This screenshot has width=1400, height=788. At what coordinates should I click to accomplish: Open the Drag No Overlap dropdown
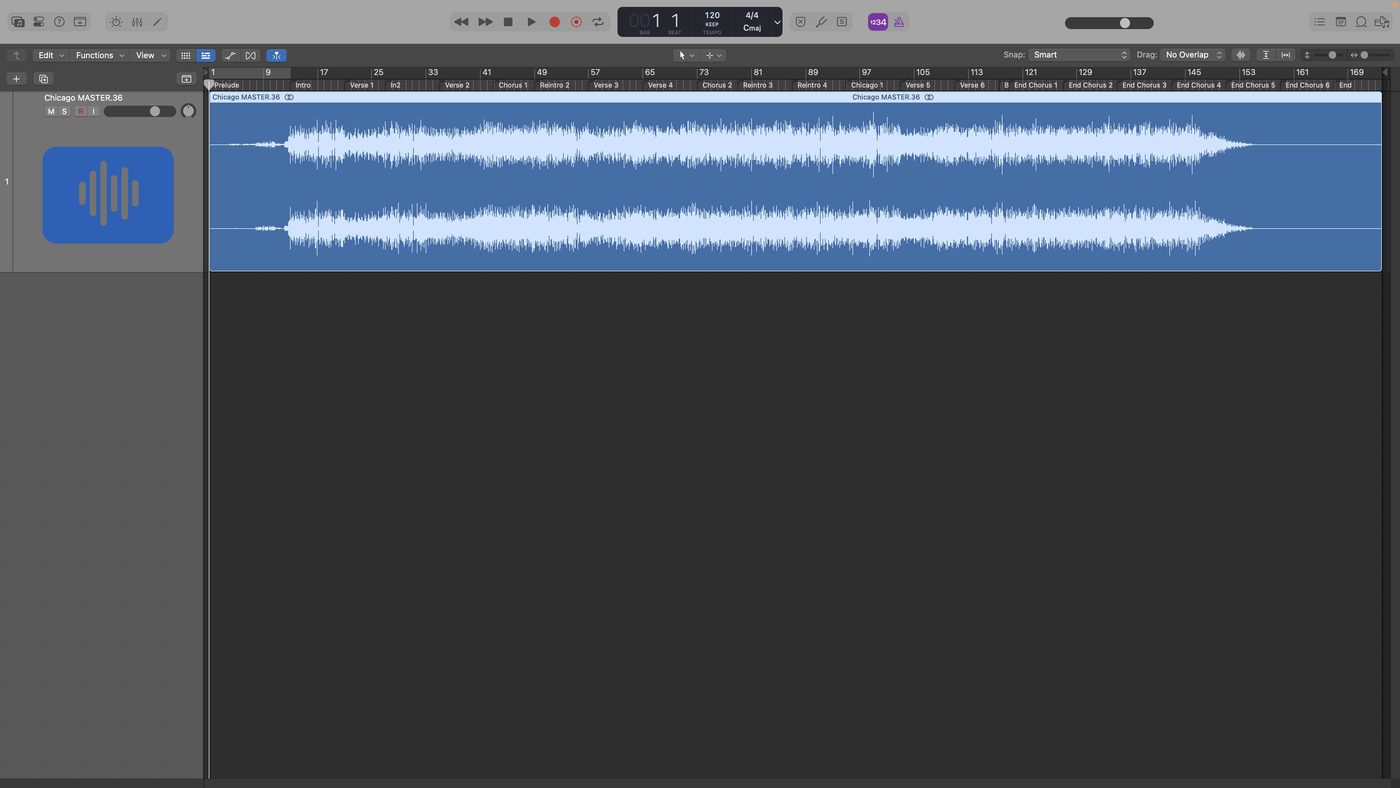(1193, 55)
